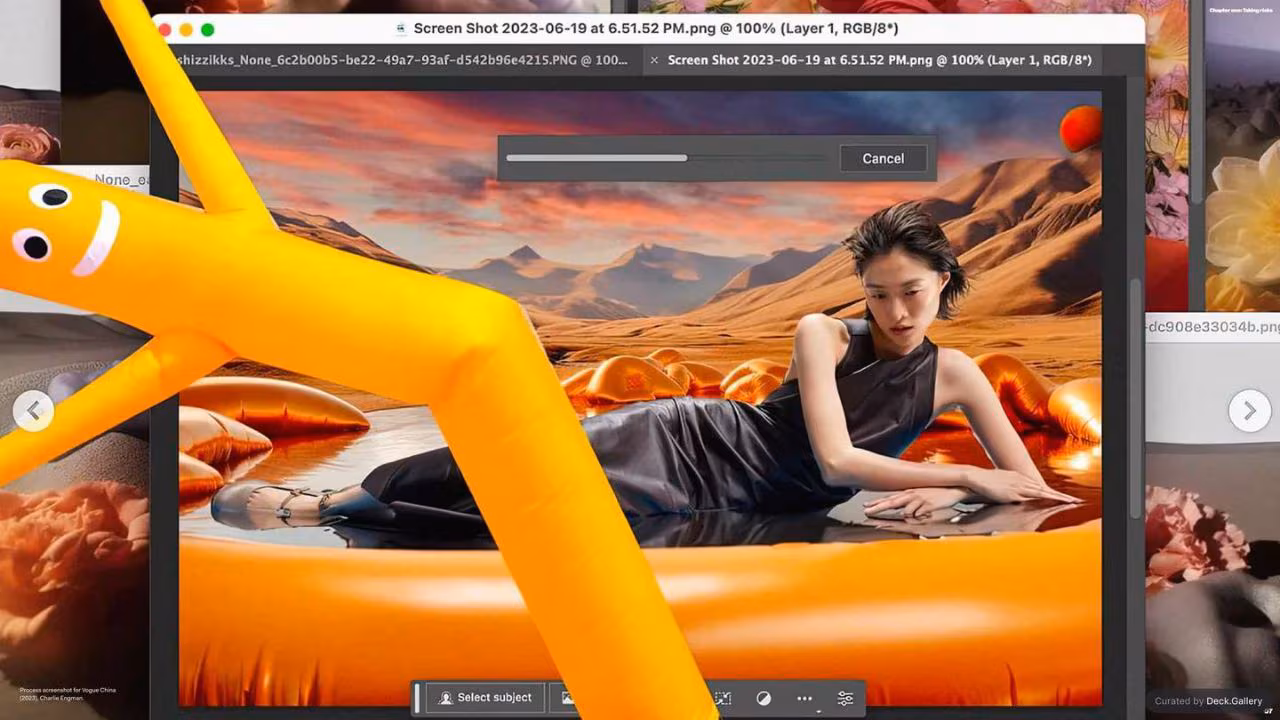Image resolution: width=1280 pixels, height=720 pixels.
Task: Click the green fullscreen window button
Action: 208,30
